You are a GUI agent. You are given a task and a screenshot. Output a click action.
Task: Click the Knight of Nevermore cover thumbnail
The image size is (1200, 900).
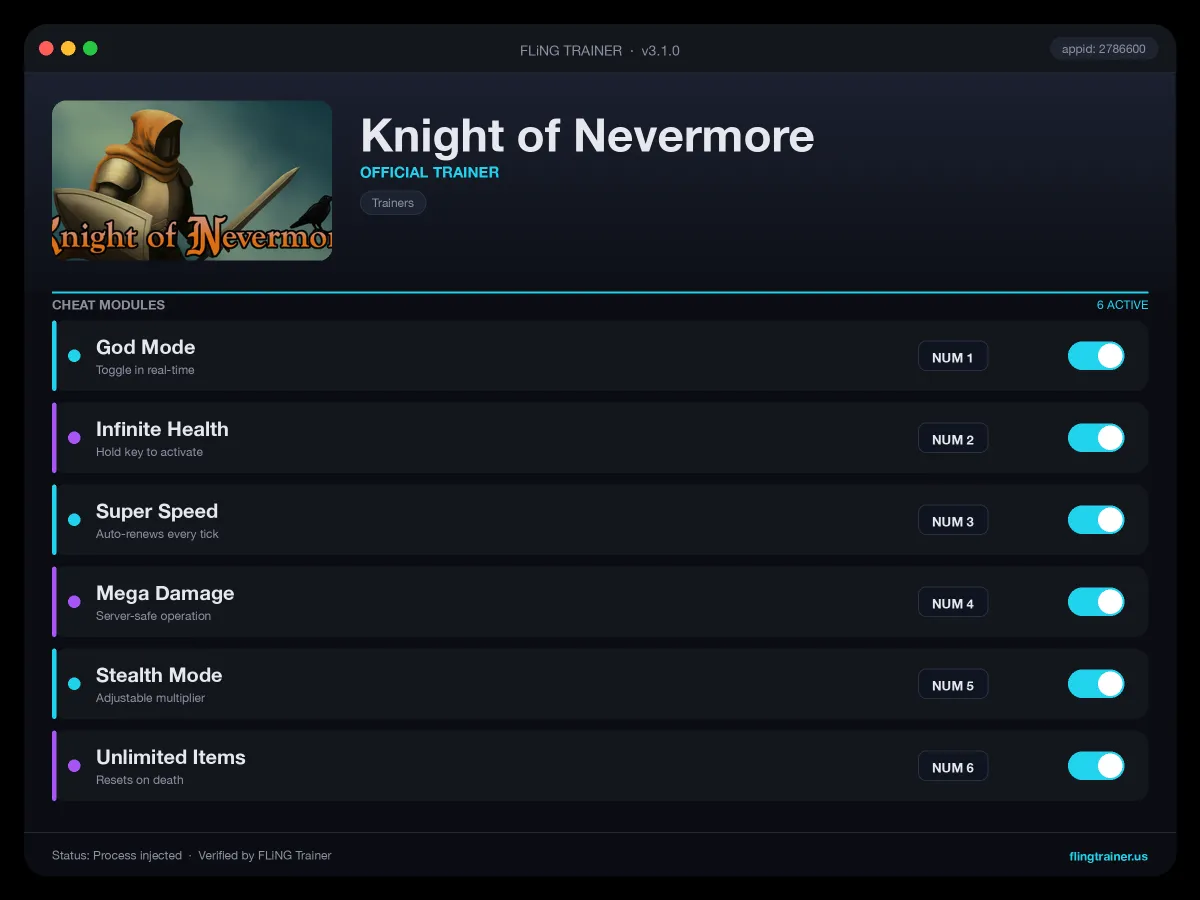pyautogui.click(x=192, y=180)
